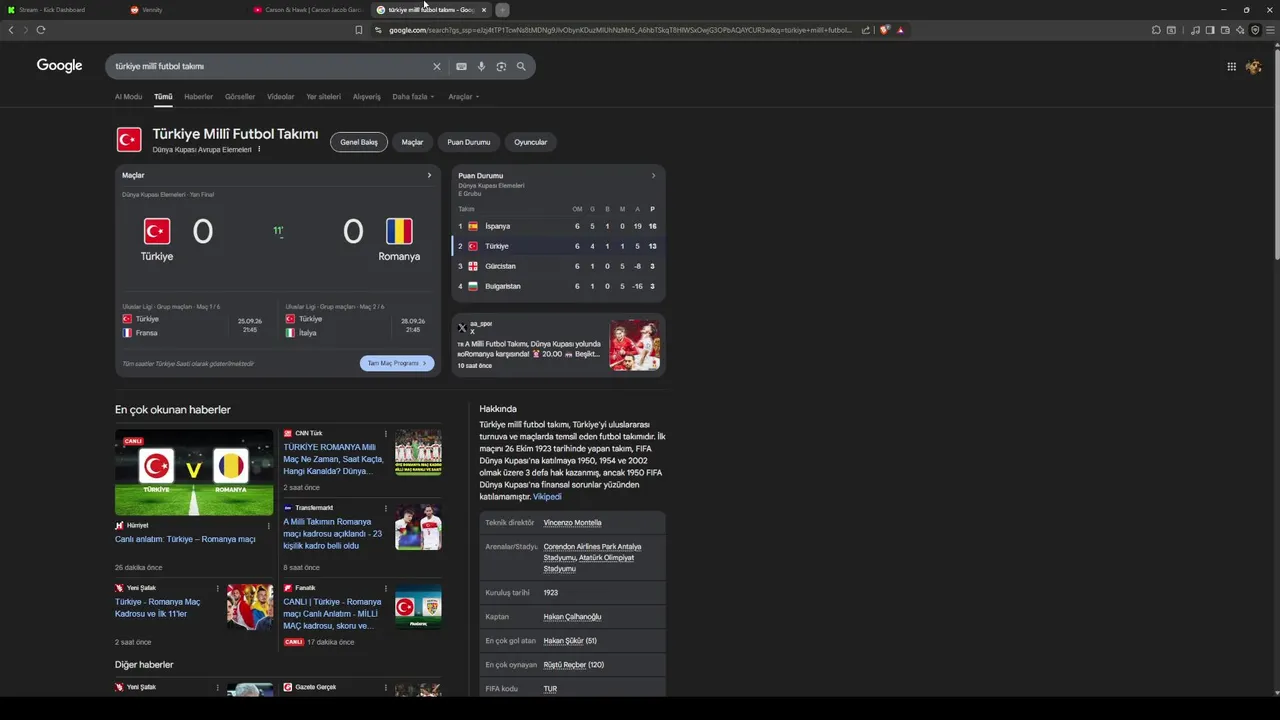This screenshot has height=720, width=1280.
Task: Select the Alışveriş search tab
Action: pyautogui.click(x=366, y=97)
